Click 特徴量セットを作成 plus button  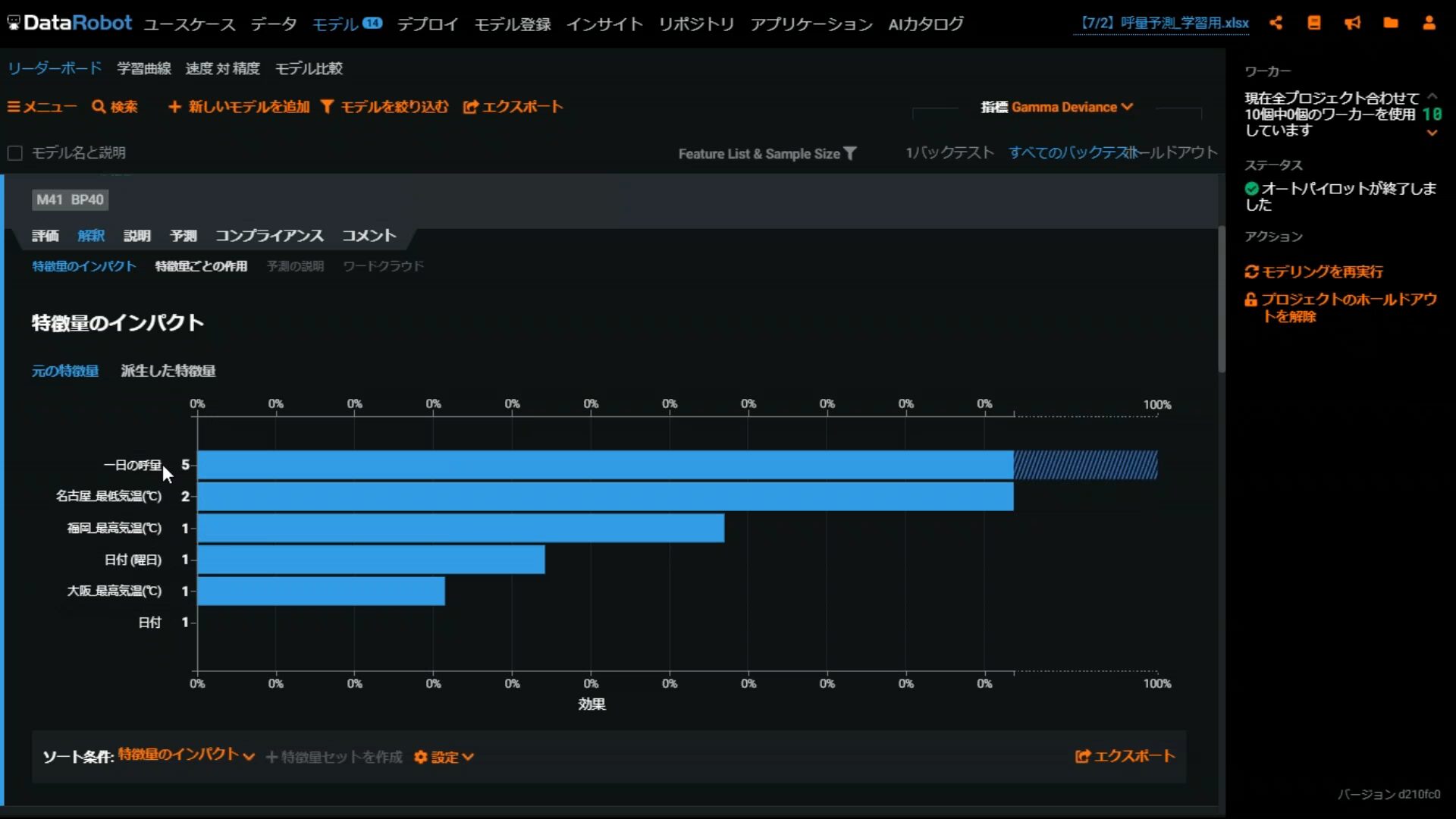coord(334,757)
